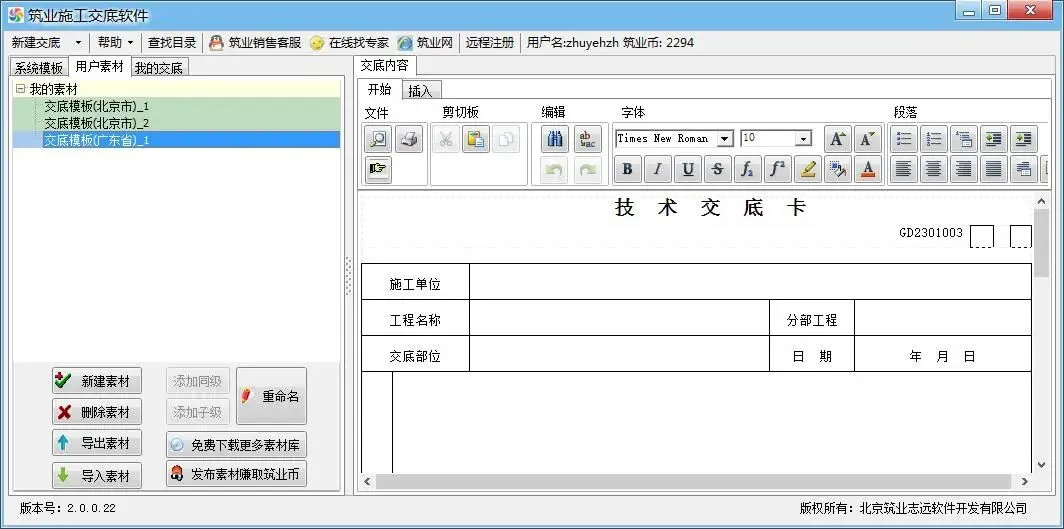
Task: Toggle bold formatting
Action: [627, 170]
